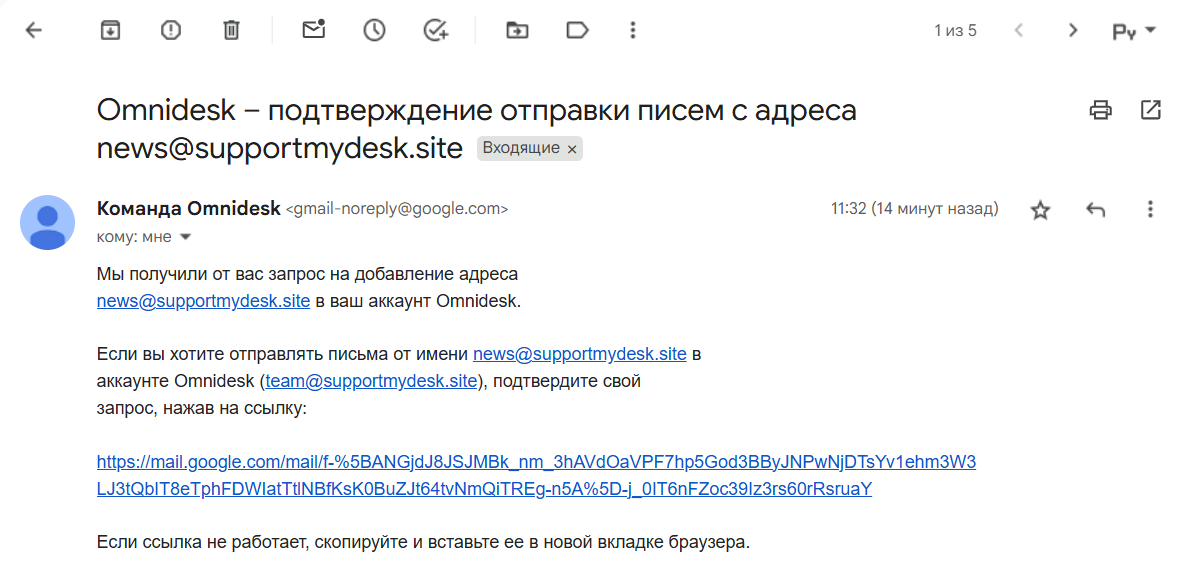Viewport: 1181px width, 573px height.
Task: Move email to a folder
Action: point(517,30)
